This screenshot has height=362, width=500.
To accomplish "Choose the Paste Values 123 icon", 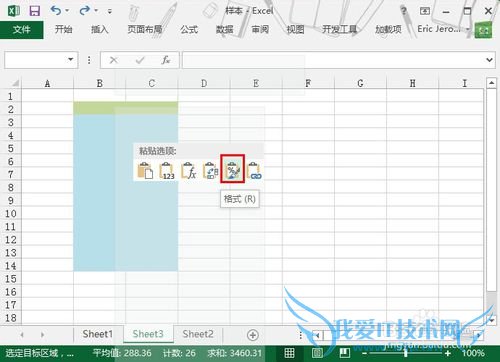I will (167, 170).
